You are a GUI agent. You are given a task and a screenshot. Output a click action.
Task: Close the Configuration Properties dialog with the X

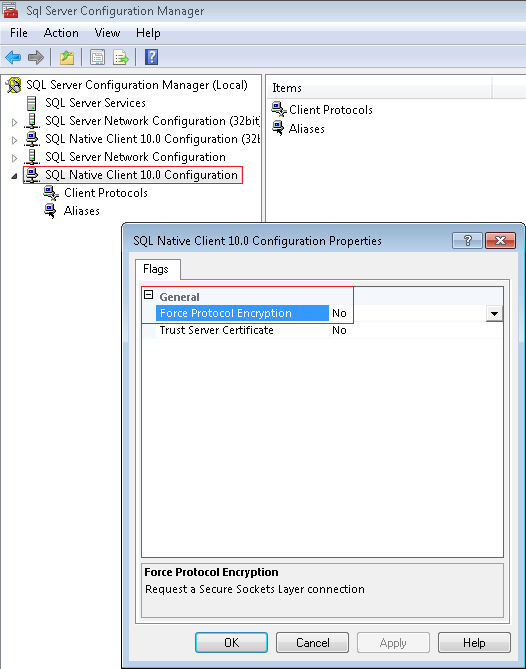click(x=500, y=241)
